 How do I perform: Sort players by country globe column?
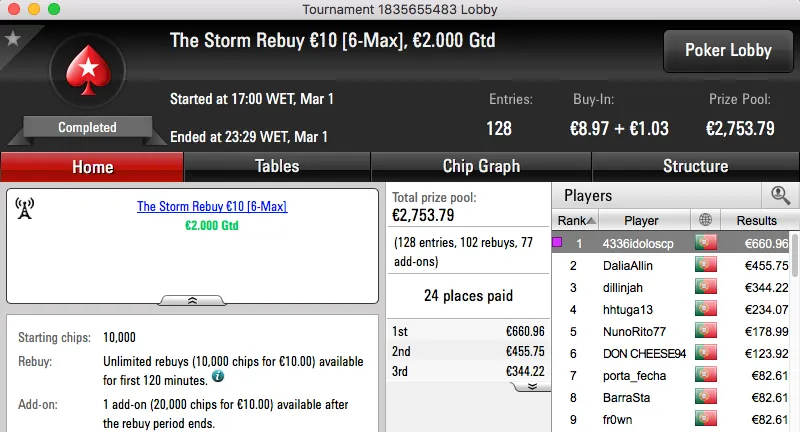(706, 220)
